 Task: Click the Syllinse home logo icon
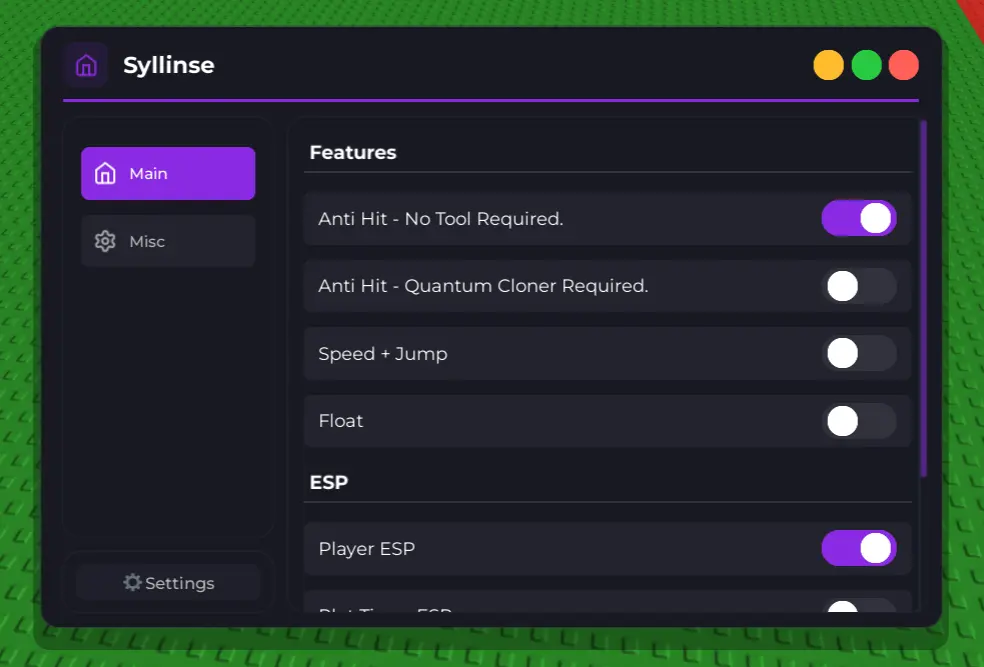pyautogui.click(x=86, y=66)
